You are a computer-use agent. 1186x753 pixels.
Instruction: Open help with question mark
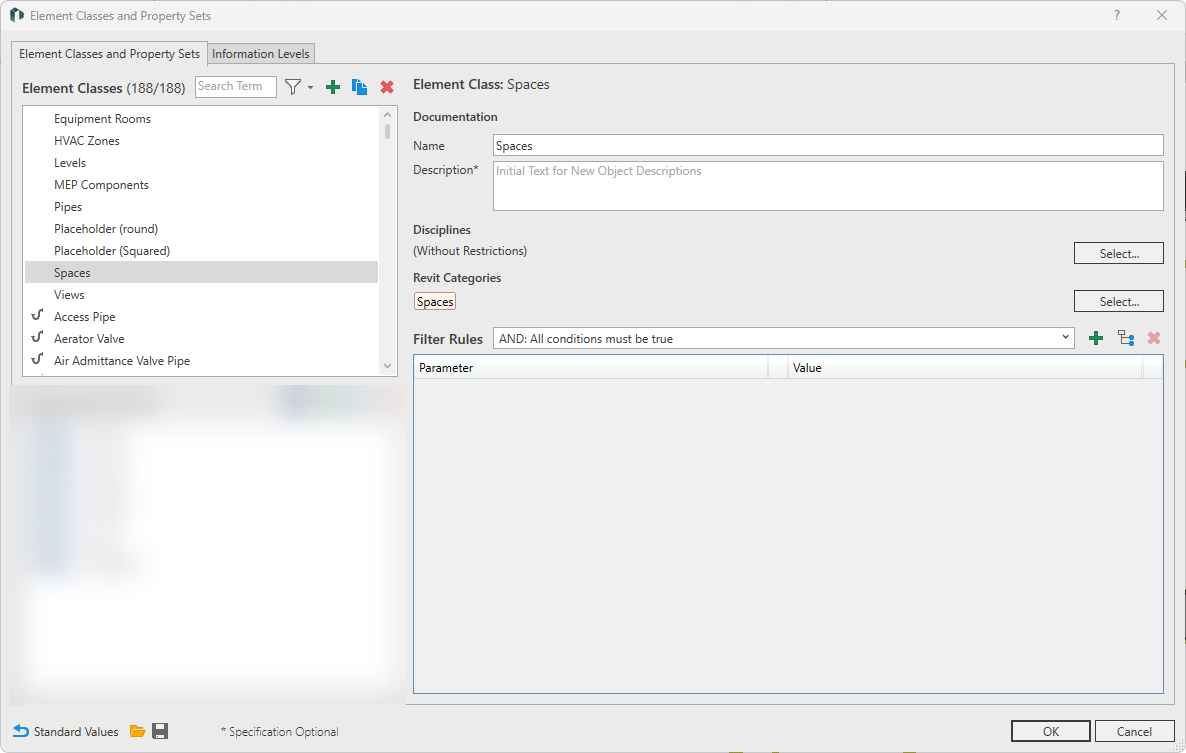pos(1116,15)
